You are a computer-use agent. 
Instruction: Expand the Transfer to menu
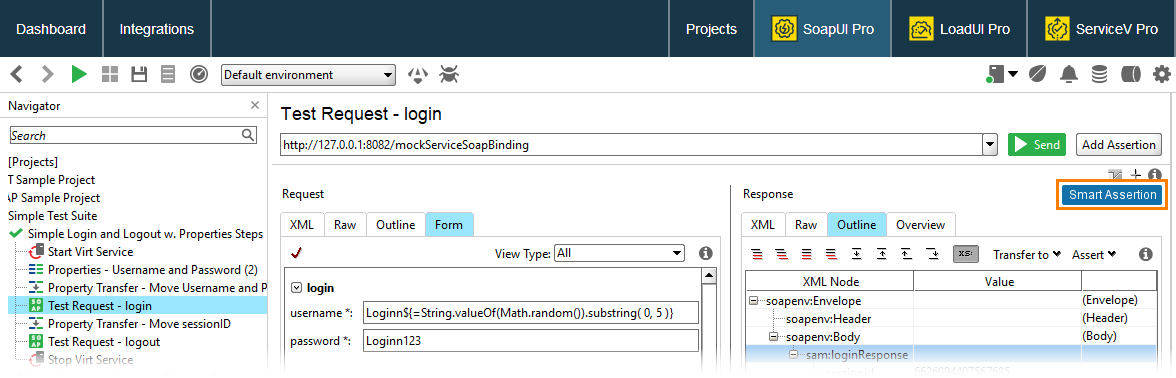coord(1027,255)
